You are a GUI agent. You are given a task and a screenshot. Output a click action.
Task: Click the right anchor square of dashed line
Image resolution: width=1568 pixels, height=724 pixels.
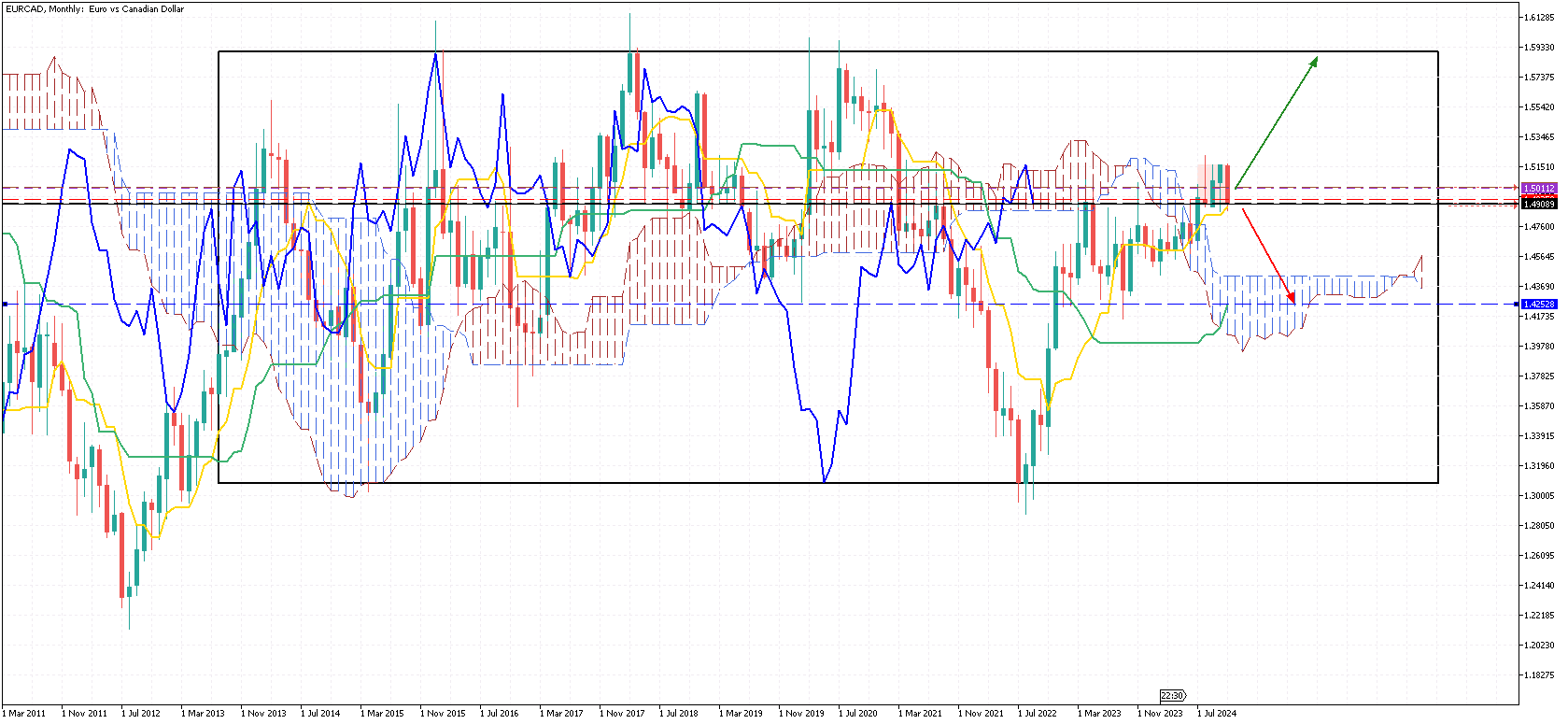point(1516,304)
